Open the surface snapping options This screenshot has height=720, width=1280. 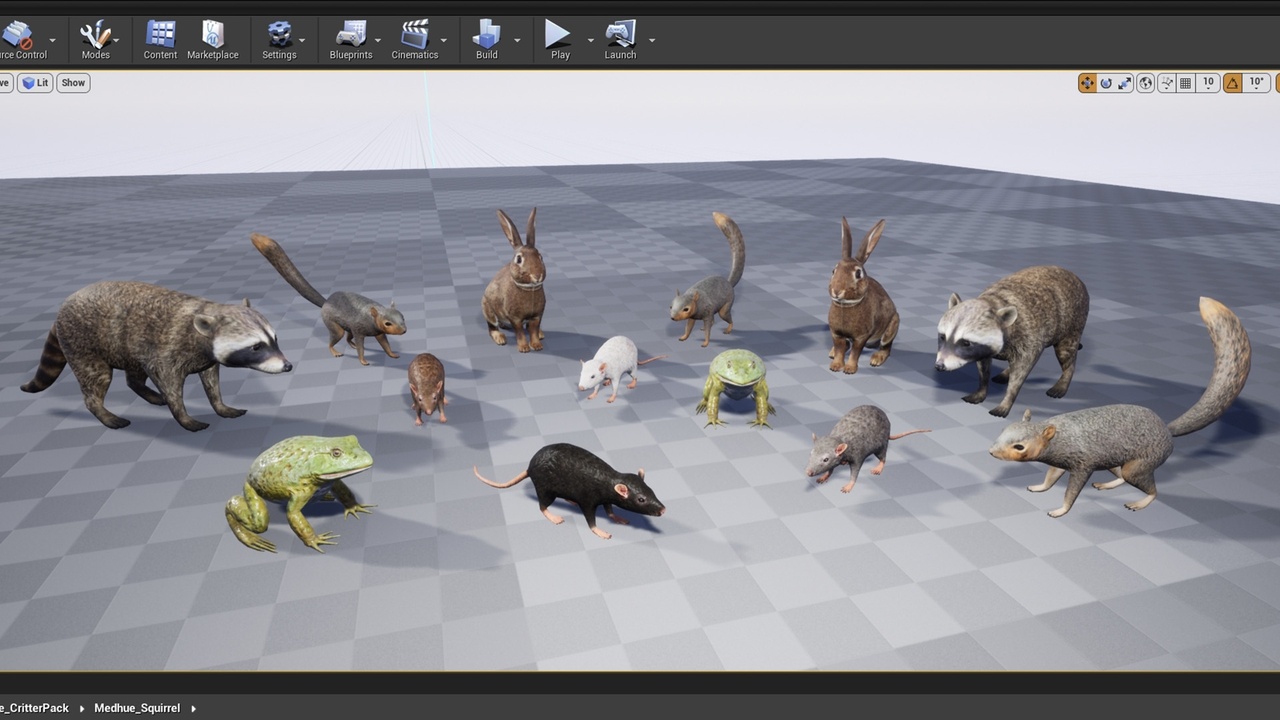coord(1166,83)
